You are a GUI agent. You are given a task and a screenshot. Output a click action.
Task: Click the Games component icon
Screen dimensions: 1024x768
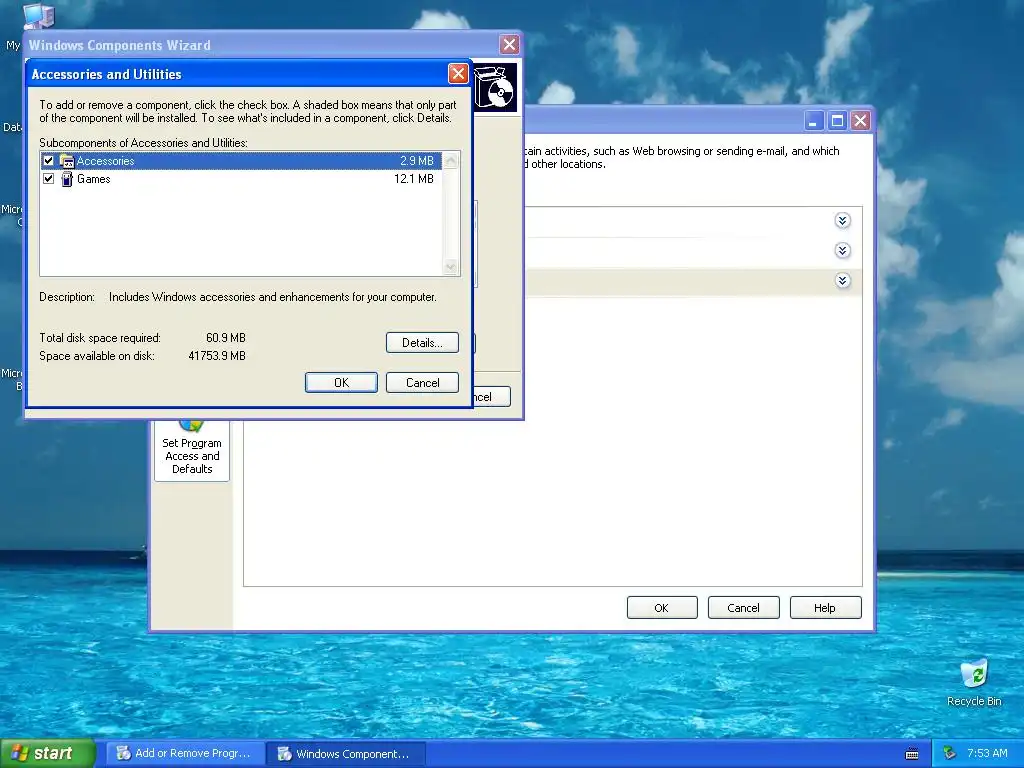pyautogui.click(x=67, y=179)
